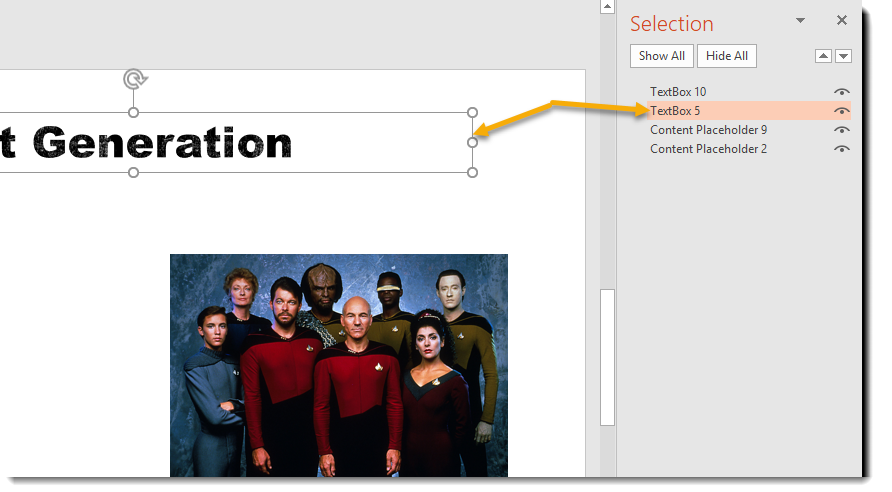Screen dimensions: 892x492
Task: Click the top-center sizing handle of the text box
Action: [x=133, y=113]
